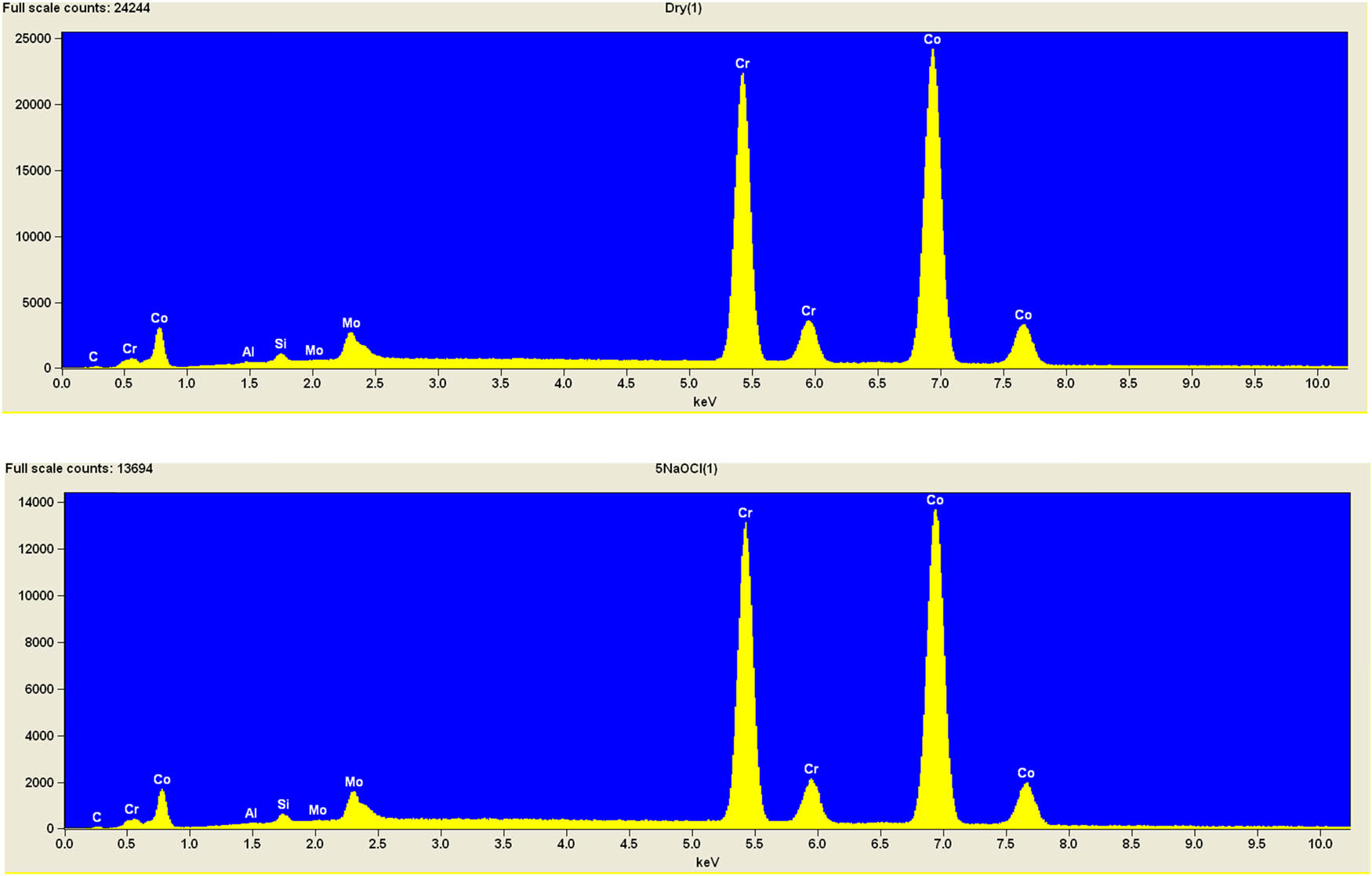Click Co label near 7.65 keV in Dry spectrum
This screenshot has height=876, width=1372.
coord(1022,315)
